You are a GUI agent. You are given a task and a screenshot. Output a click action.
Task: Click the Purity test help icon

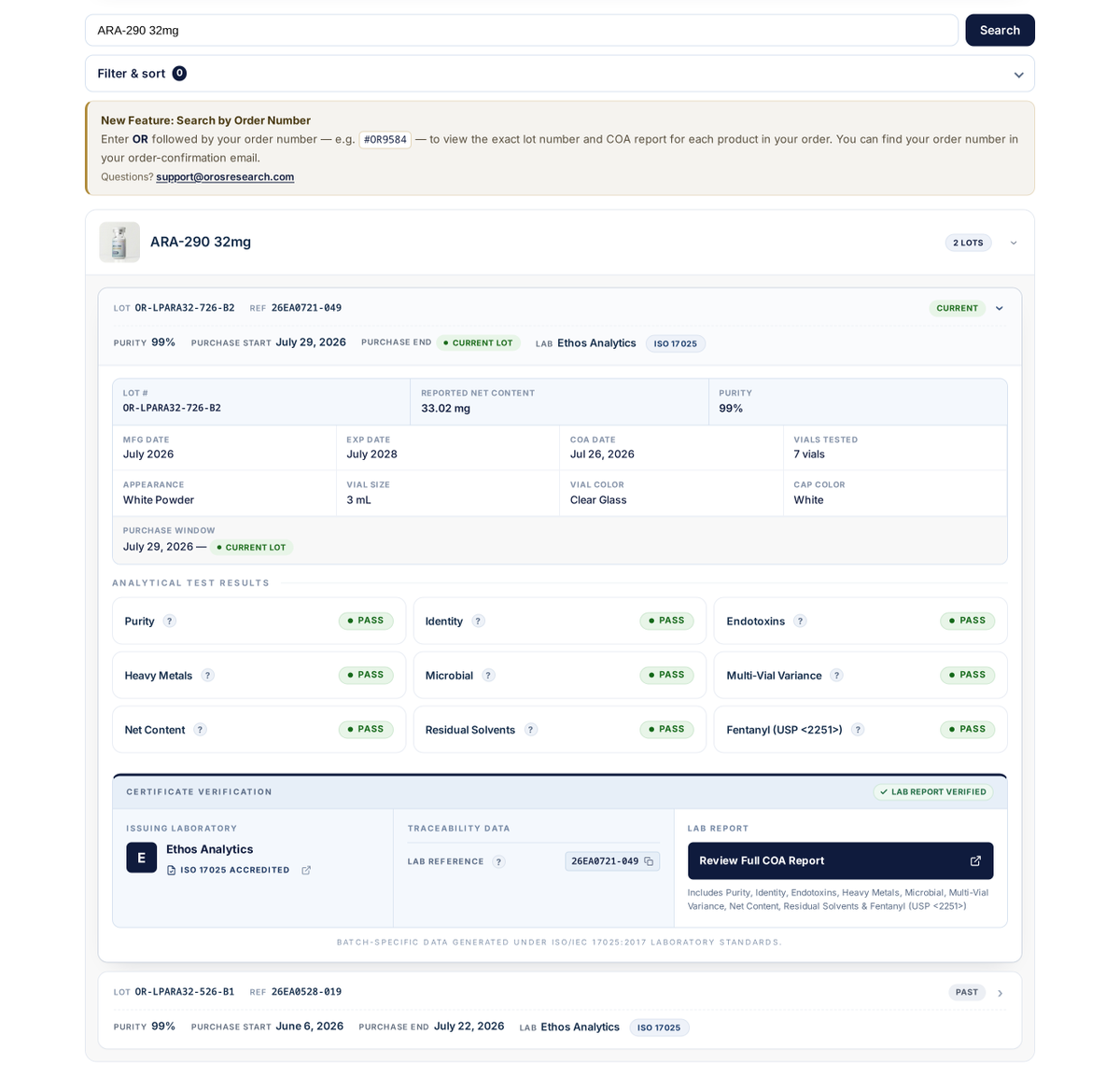pyautogui.click(x=170, y=622)
